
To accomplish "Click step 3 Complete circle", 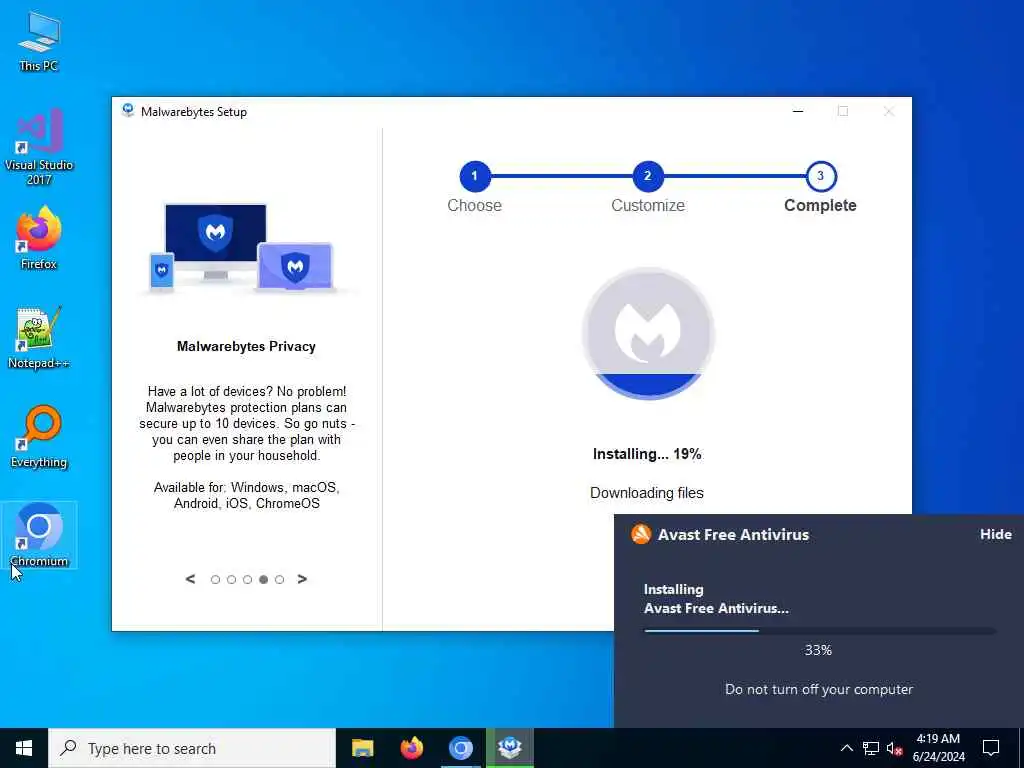I will (820, 176).
